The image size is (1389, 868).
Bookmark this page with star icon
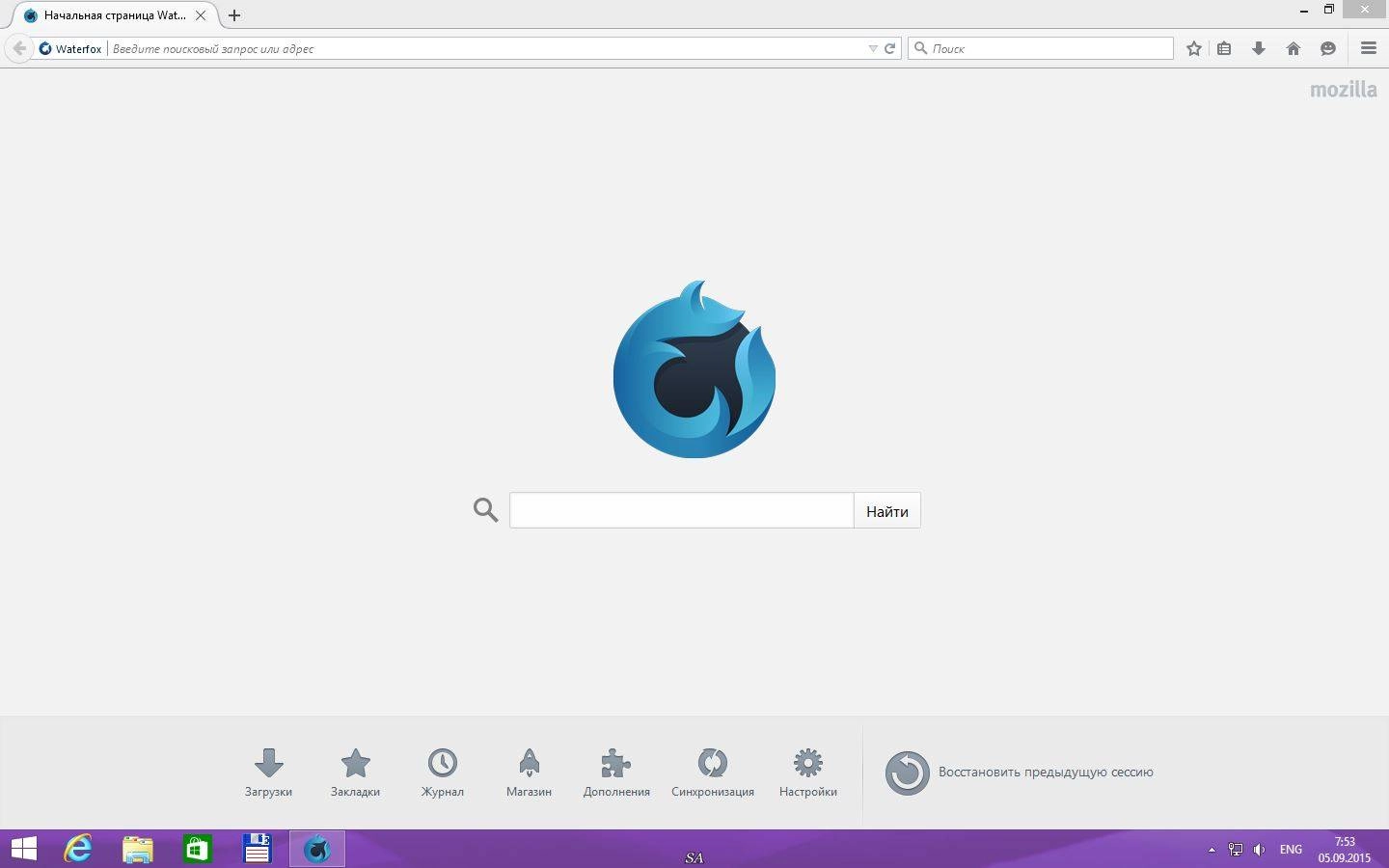[x=1194, y=48]
